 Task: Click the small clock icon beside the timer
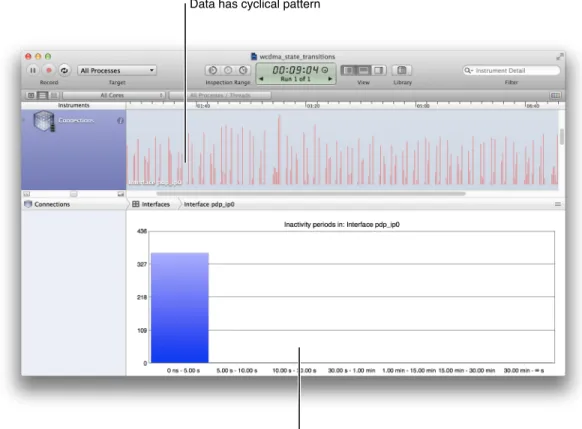325,70
